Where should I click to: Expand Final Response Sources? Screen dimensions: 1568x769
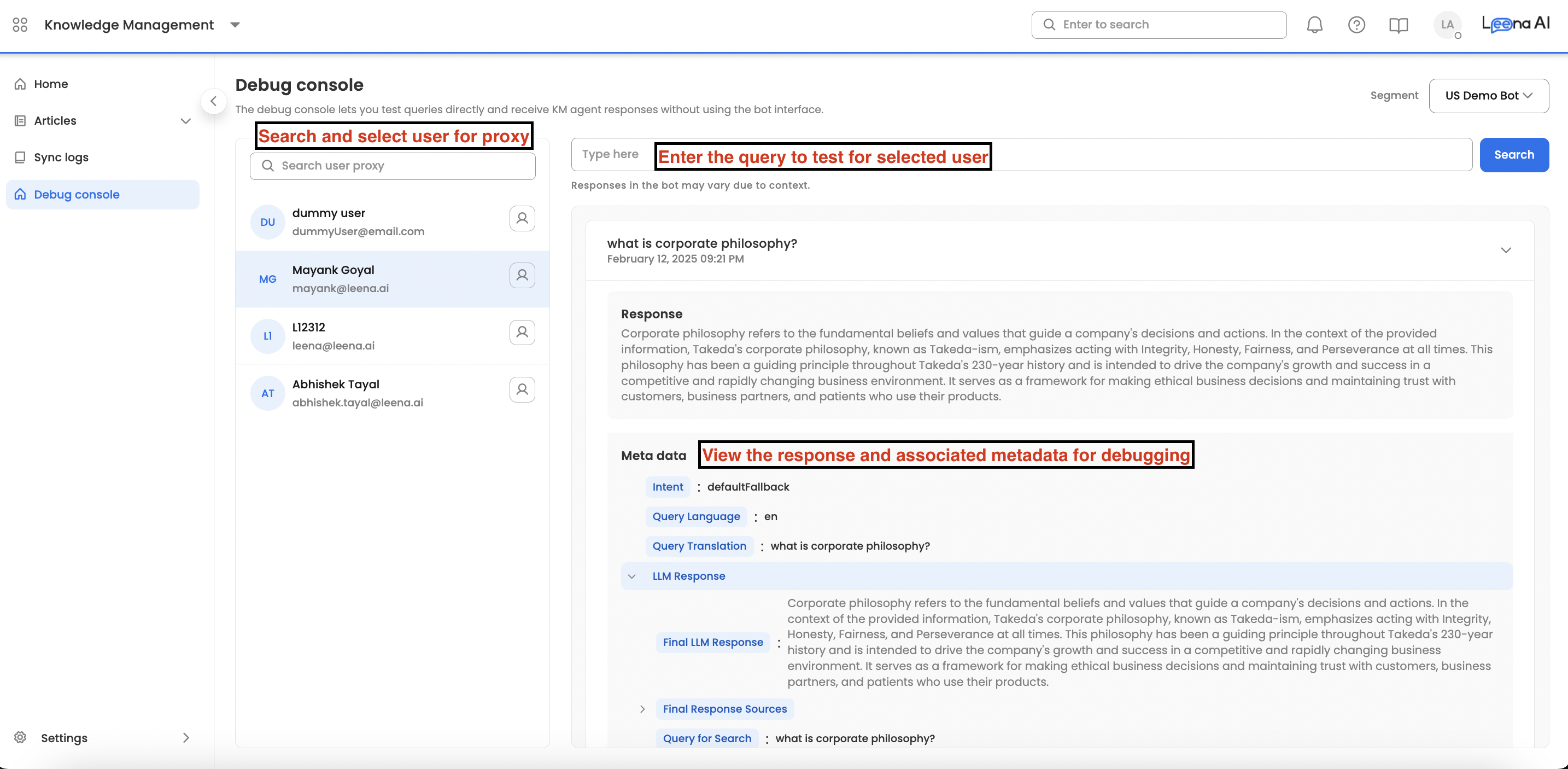click(x=642, y=709)
